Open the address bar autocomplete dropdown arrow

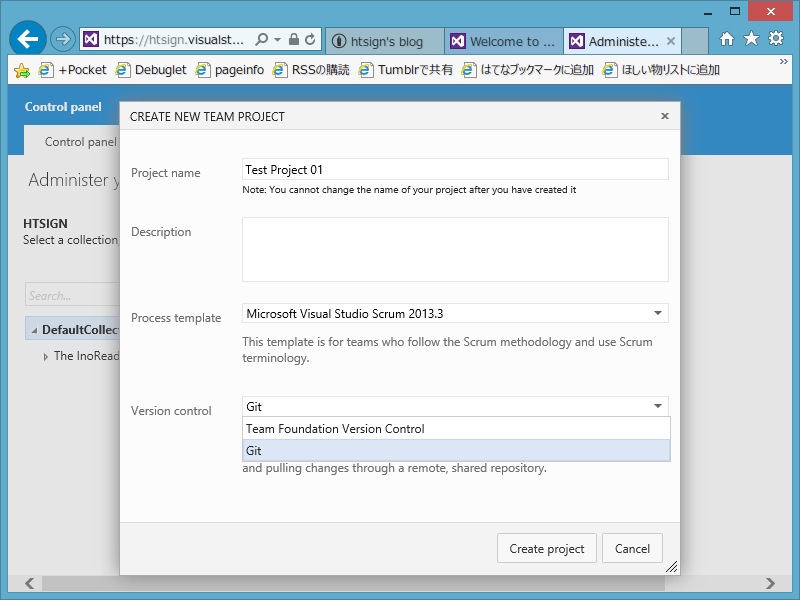(x=278, y=39)
